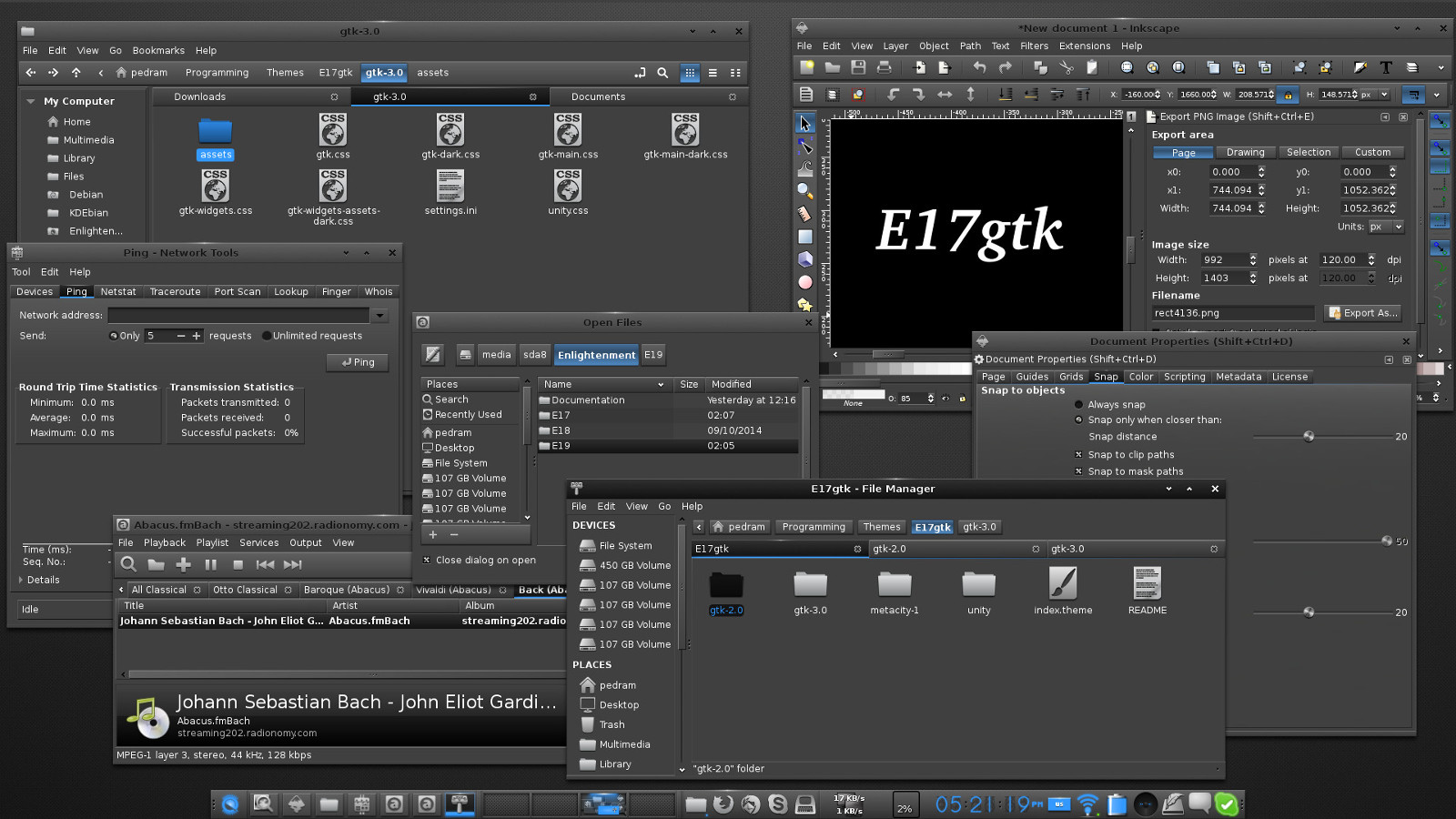The image size is (1456, 819).
Task: Open Playlist menu in Abacus player
Action: pyautogui.click(x=212, y=543)
